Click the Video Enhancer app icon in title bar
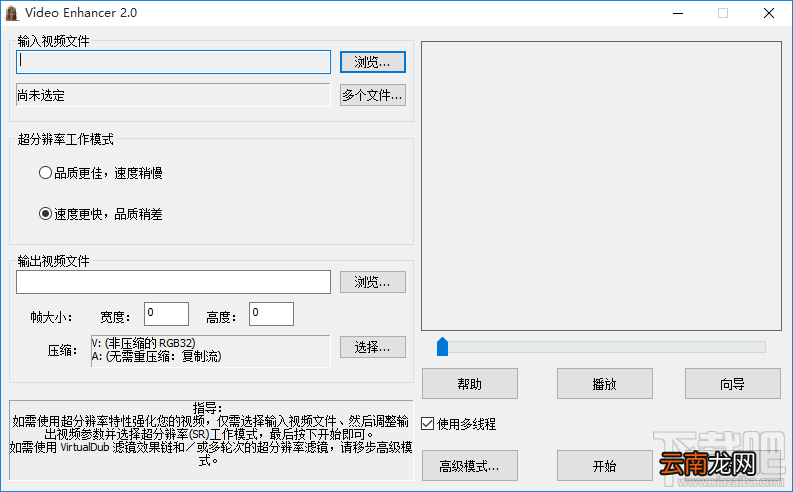This screenshot has height=492, width=793. pyautogui.click(x=12, y=13)
